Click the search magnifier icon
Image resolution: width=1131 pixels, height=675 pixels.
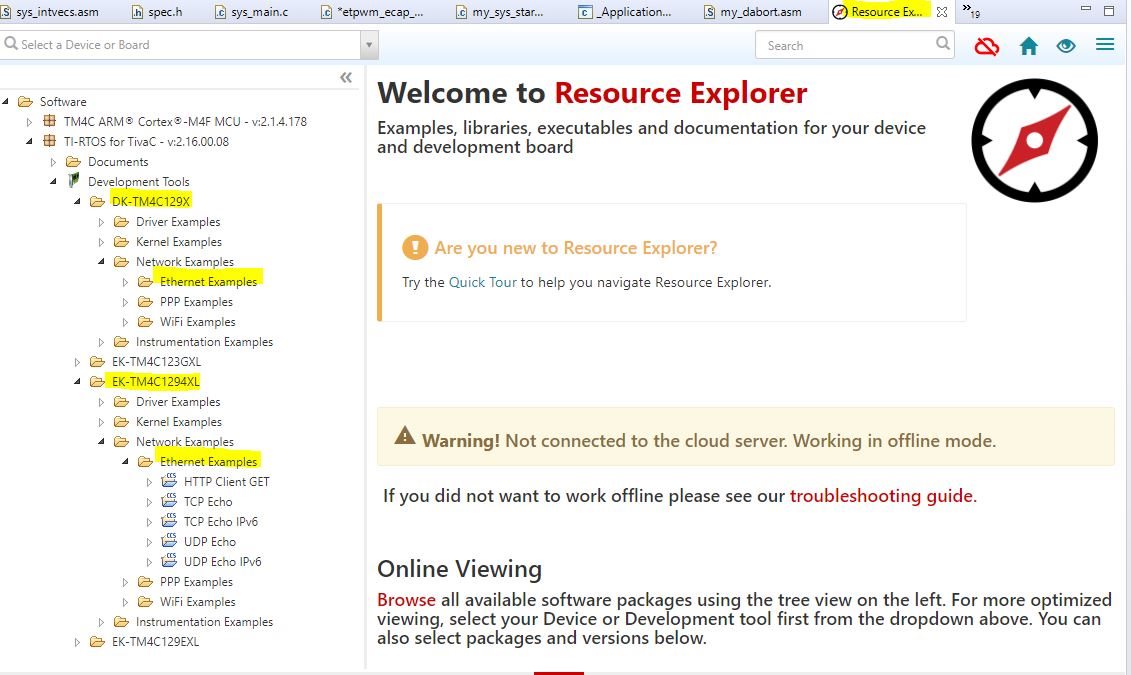pyautogui.click(x=943, y=44)
